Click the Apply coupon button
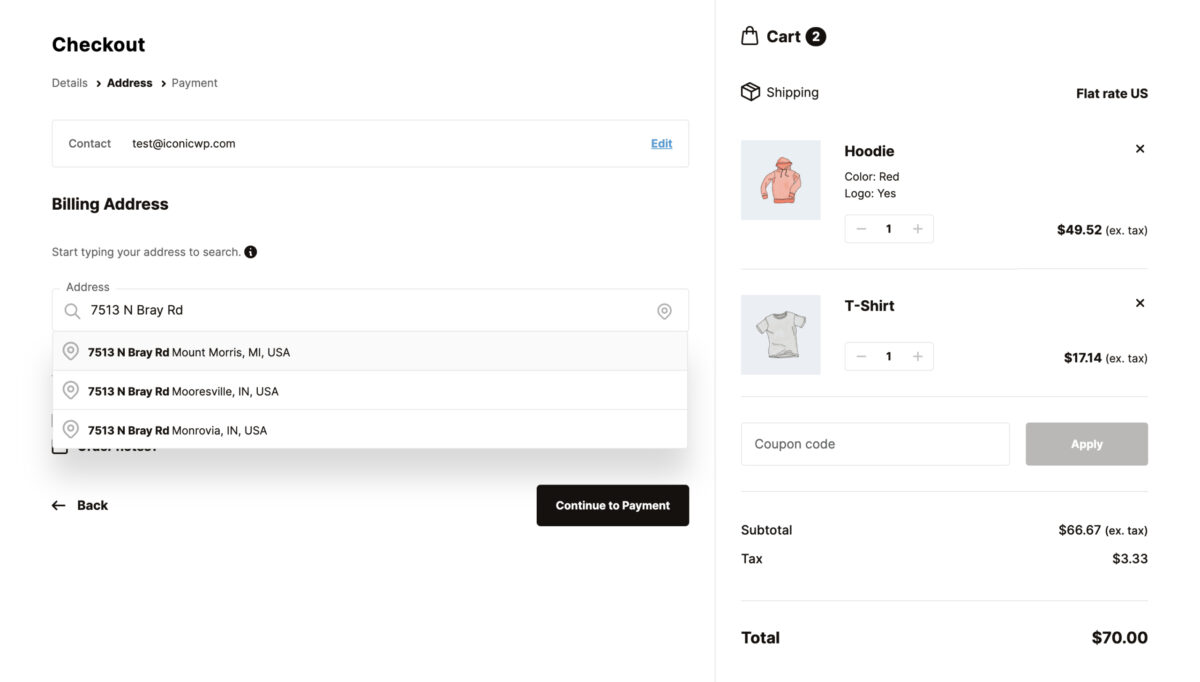Viewport: 1200px width, 682px height. pyautogui.click(x=1086, y=443)
